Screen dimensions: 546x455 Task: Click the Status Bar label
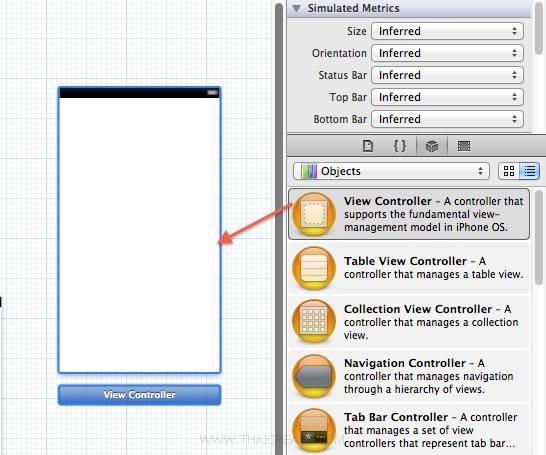click(343, 75)
